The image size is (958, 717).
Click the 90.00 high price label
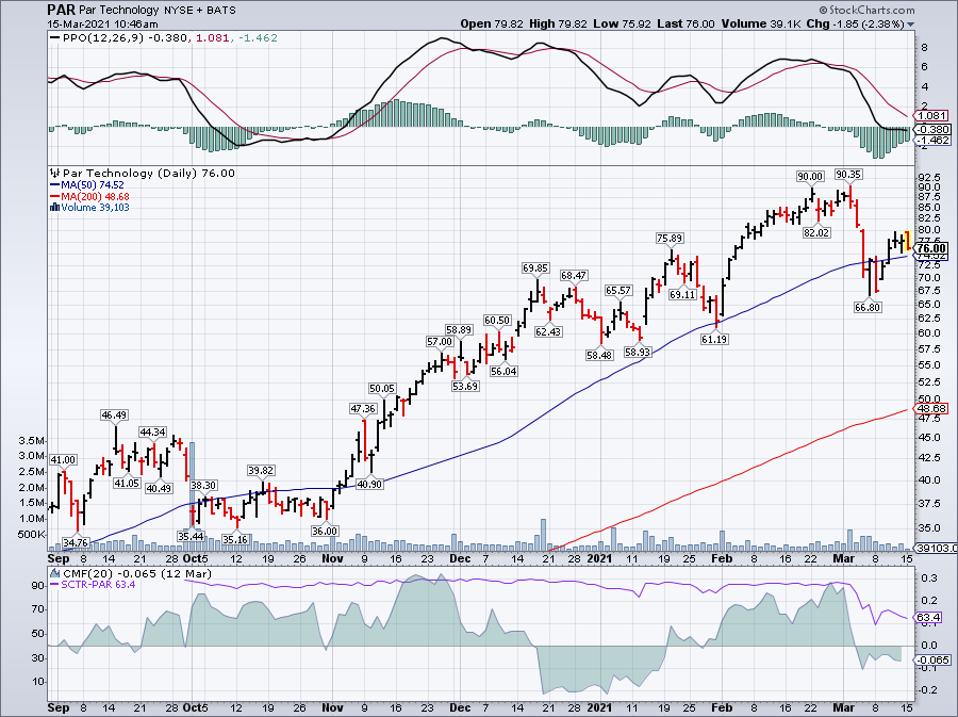[811, 176]
